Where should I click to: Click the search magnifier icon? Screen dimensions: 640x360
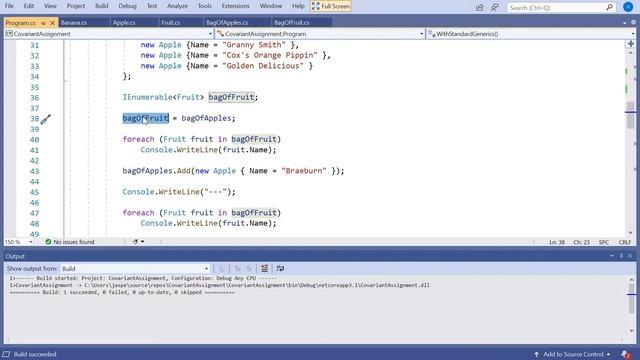pos(609,7)
